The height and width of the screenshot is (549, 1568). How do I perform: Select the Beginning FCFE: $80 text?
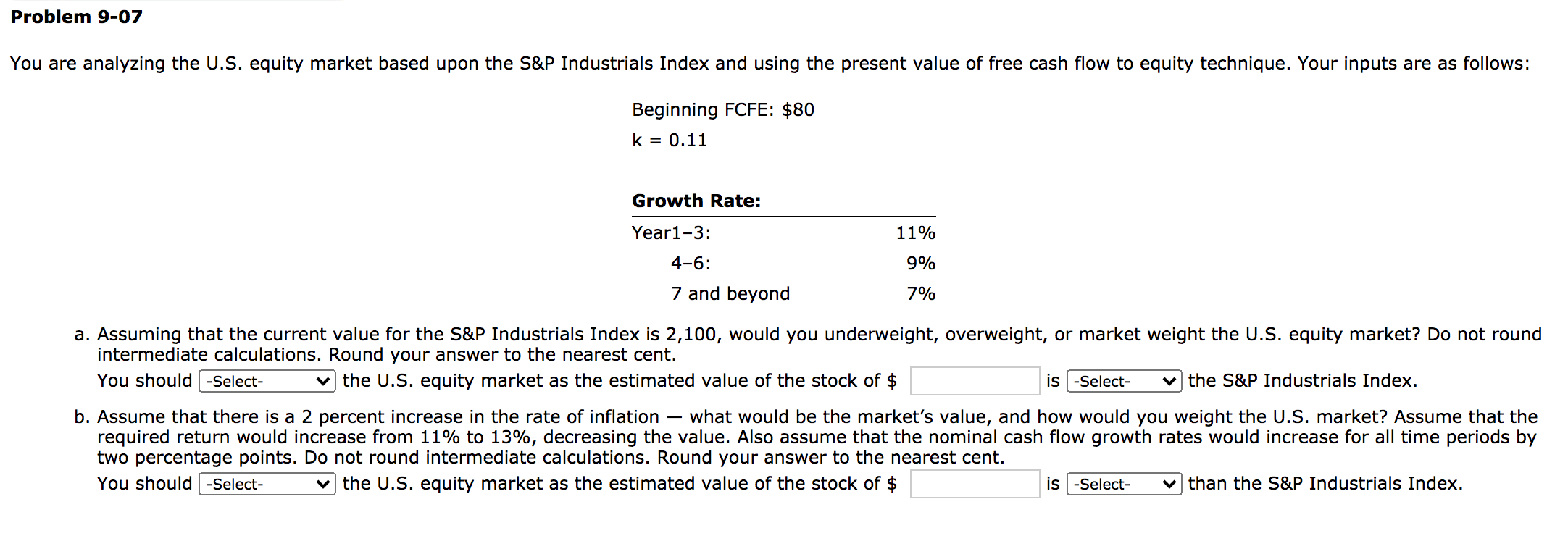722,110
